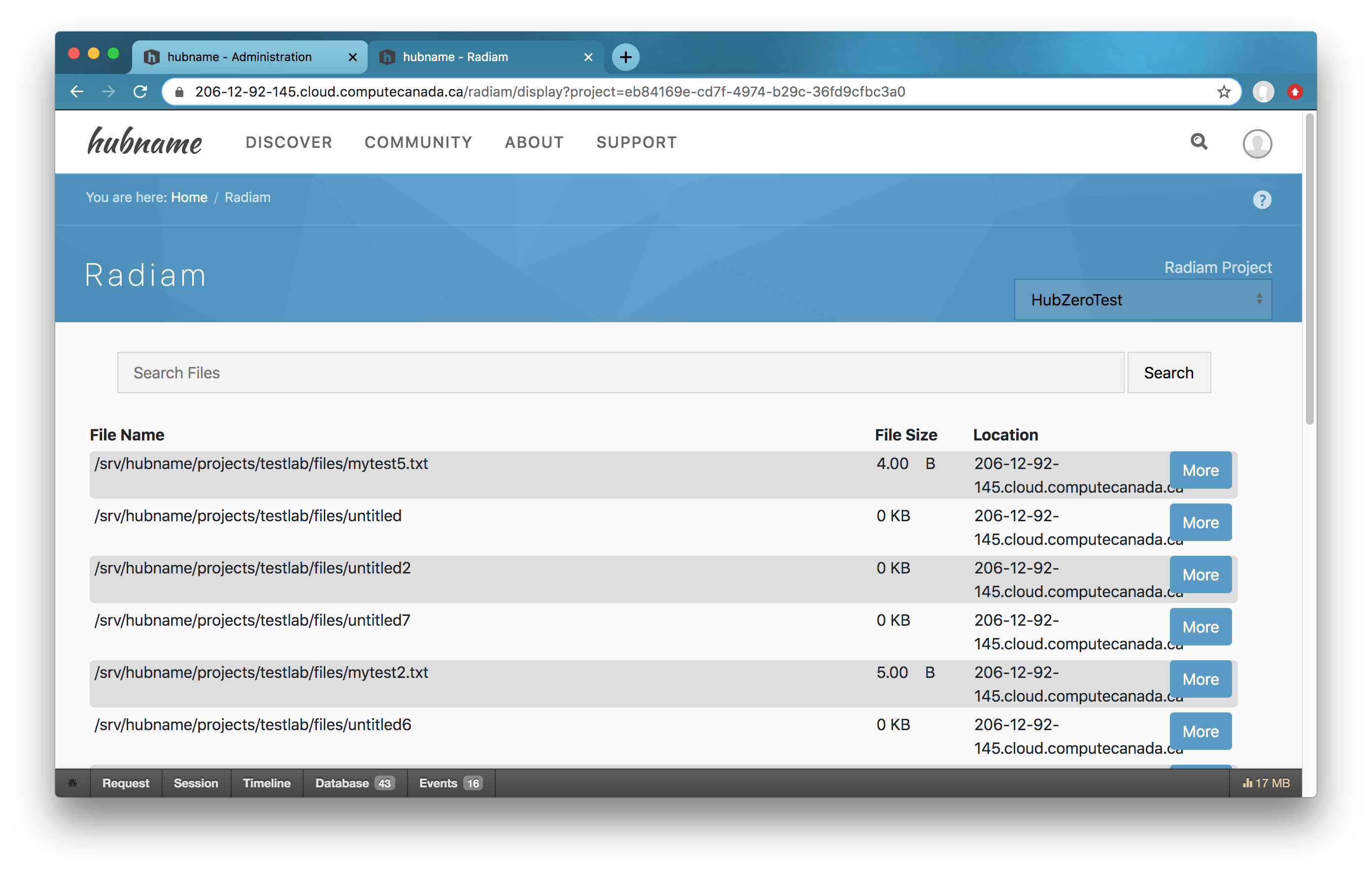
Task: Click the browser back arrow
Action: click(77, 92)
